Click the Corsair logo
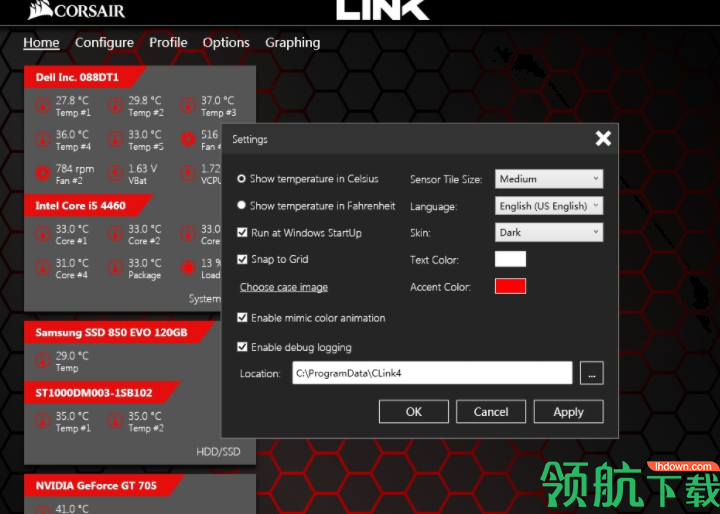Viewport: 720px width, 514px height. (x=76, y=10)
